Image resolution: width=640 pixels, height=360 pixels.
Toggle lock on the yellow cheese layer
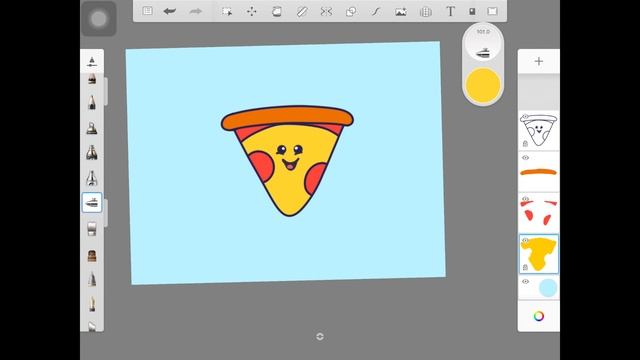coord(525,267)
